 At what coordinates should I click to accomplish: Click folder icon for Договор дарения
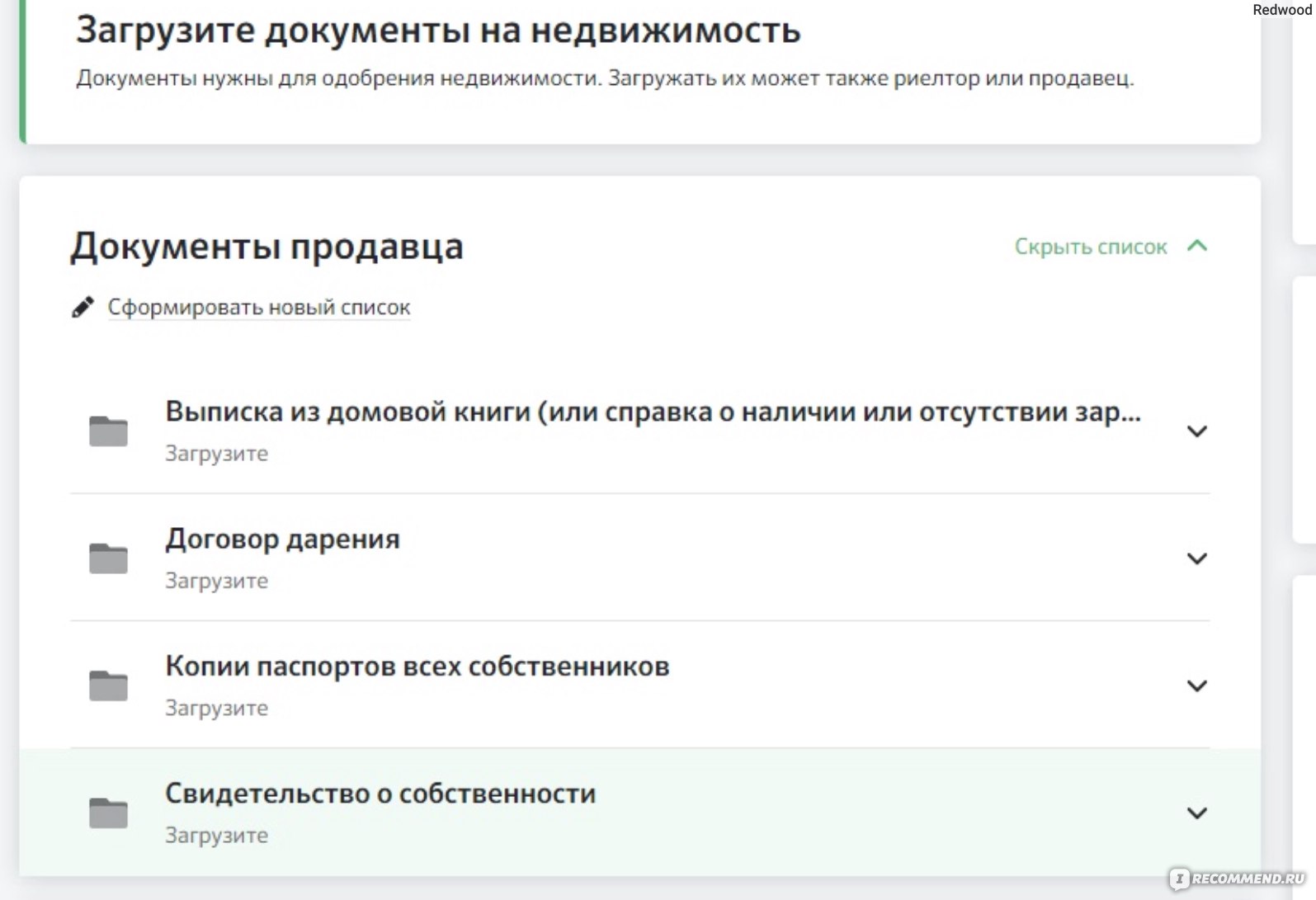[108, 558]
